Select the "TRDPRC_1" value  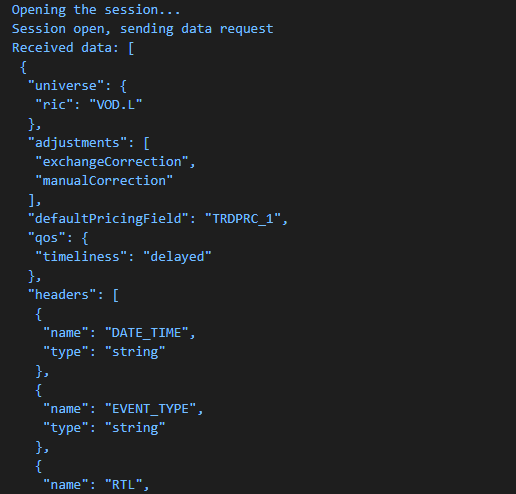coord(243,219)
